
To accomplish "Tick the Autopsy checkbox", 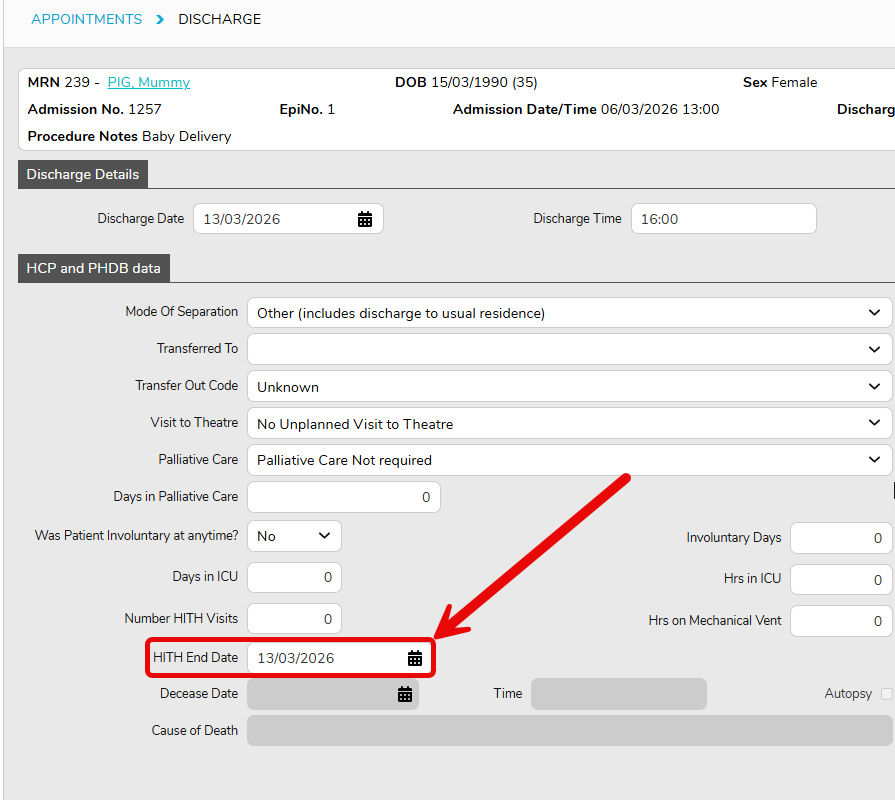I will click(886, 694).
